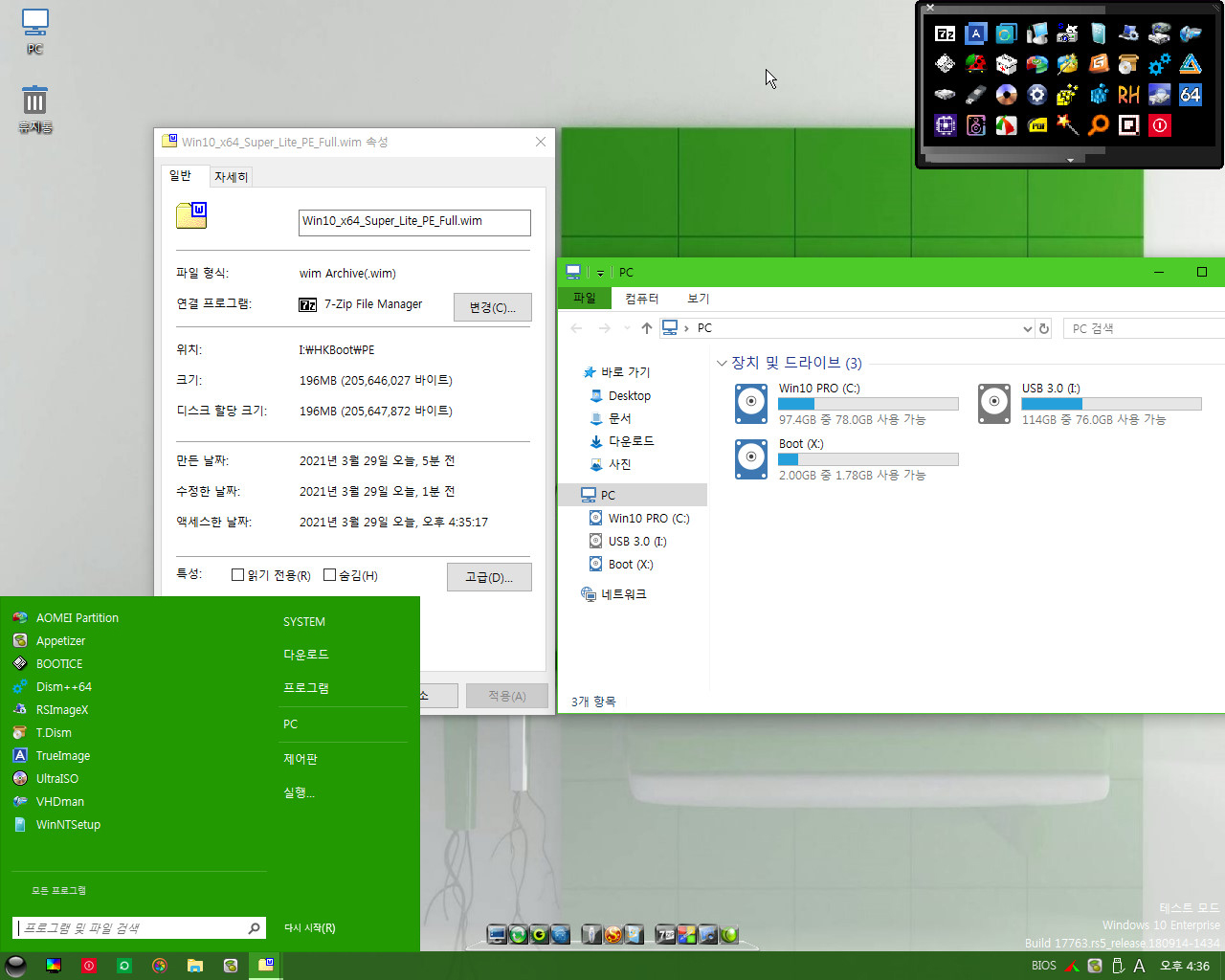Click the red power icon in launcher panel
This screenshot has height=980, width=1225.
point(1159,125)
